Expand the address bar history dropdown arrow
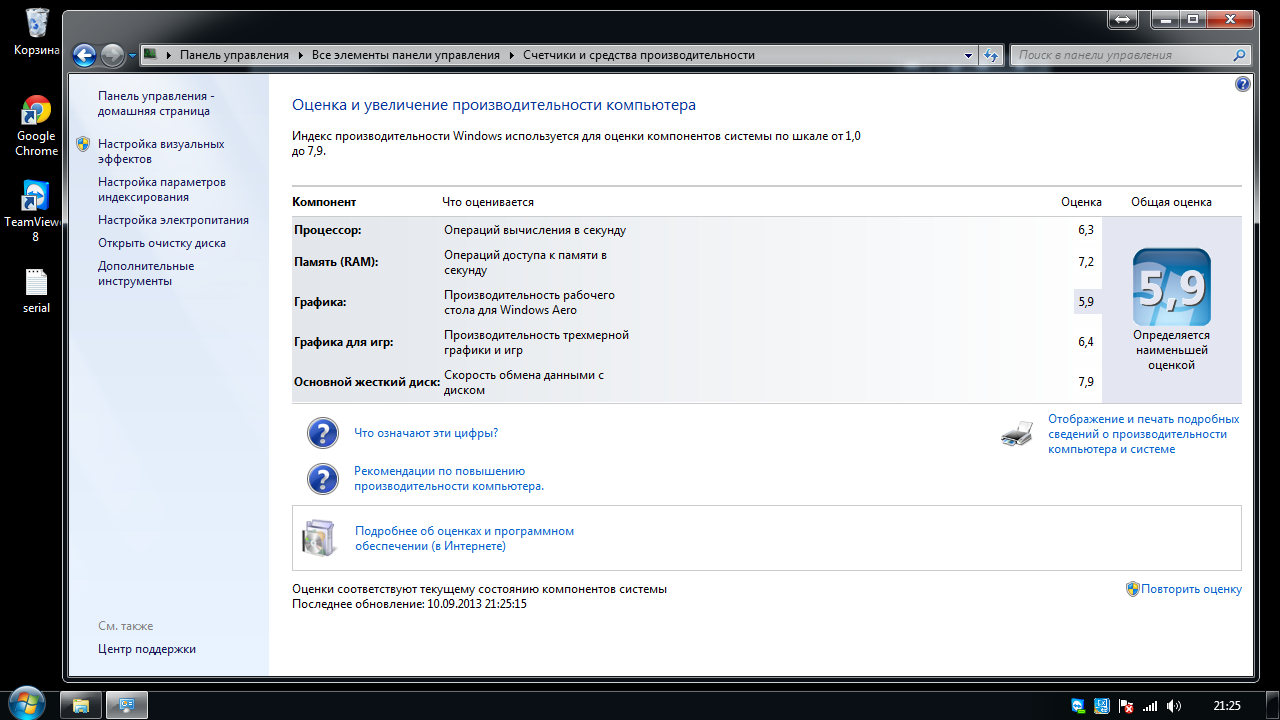Image resolution: width=1280 pixels, height=720 pixels. 968,56
